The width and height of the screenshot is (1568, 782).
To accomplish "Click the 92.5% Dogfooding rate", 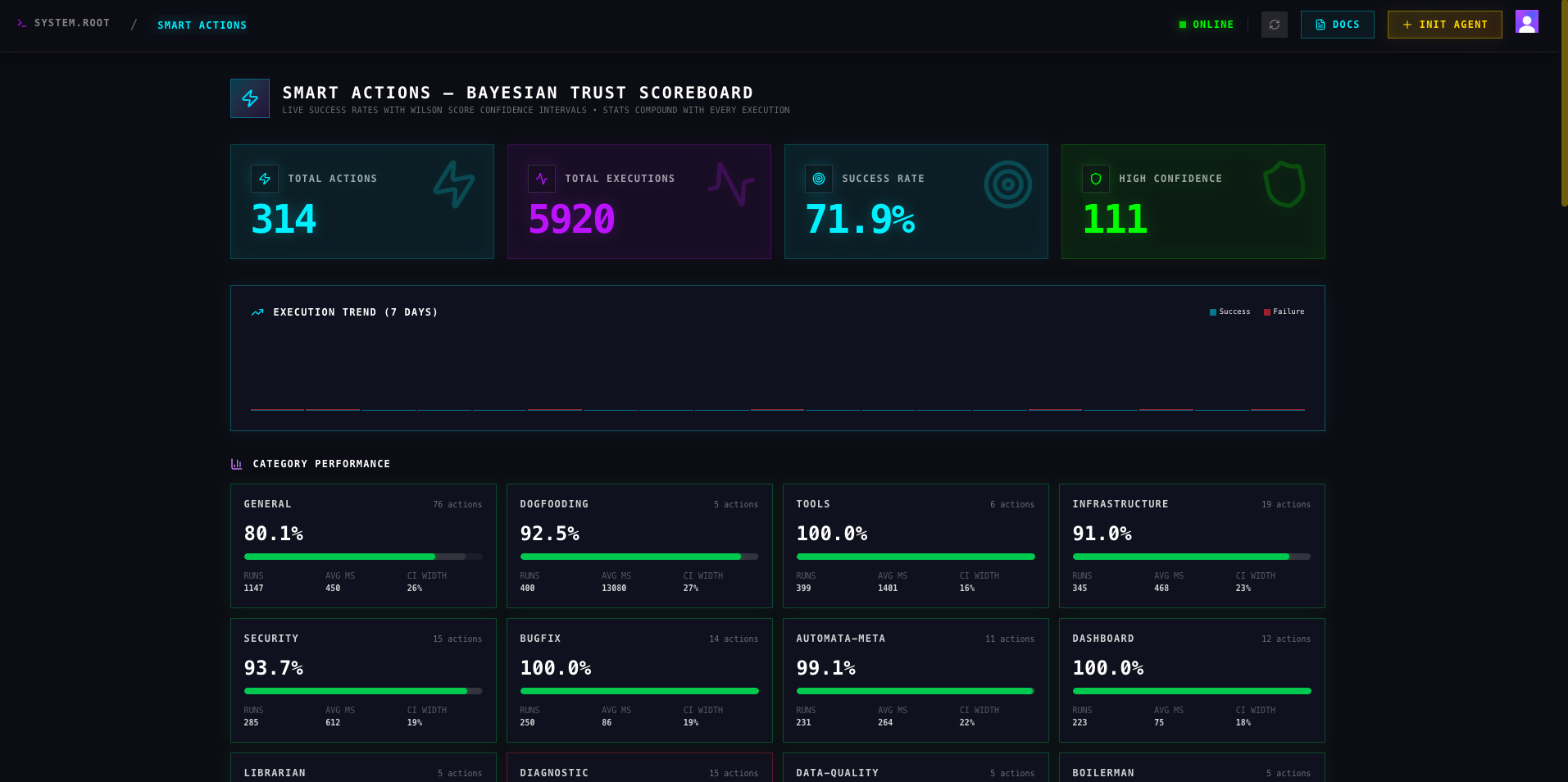I will (x=550, y=534).
